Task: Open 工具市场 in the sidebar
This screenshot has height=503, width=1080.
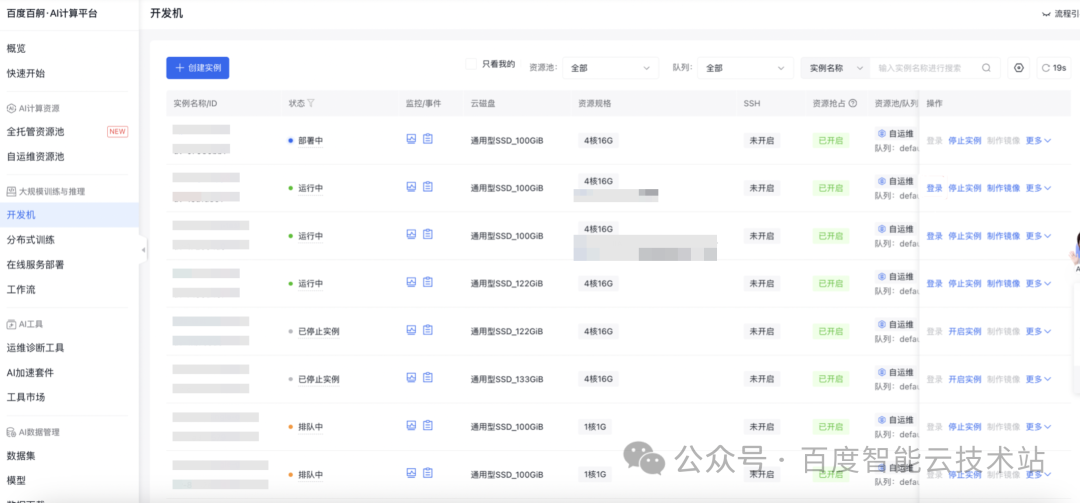Action: tap(26, 398)
